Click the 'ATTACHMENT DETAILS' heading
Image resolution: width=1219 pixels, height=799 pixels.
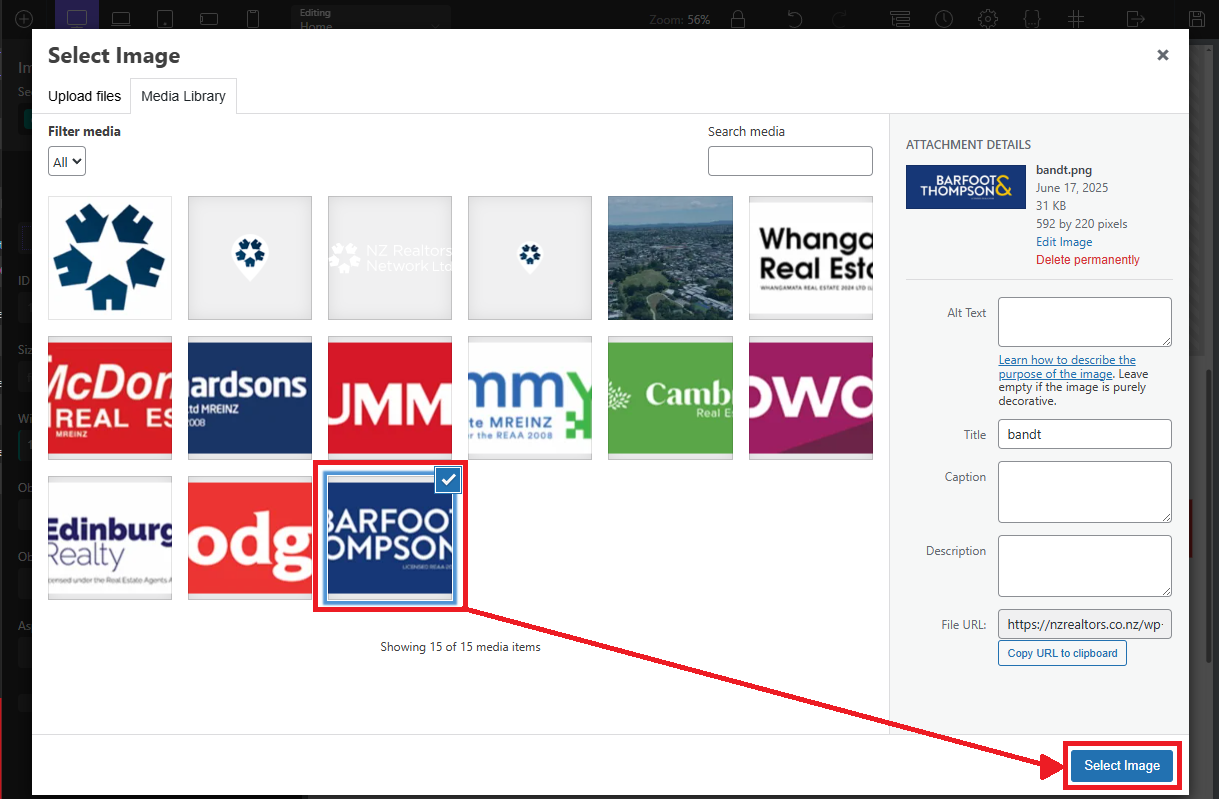coord(968,145)
